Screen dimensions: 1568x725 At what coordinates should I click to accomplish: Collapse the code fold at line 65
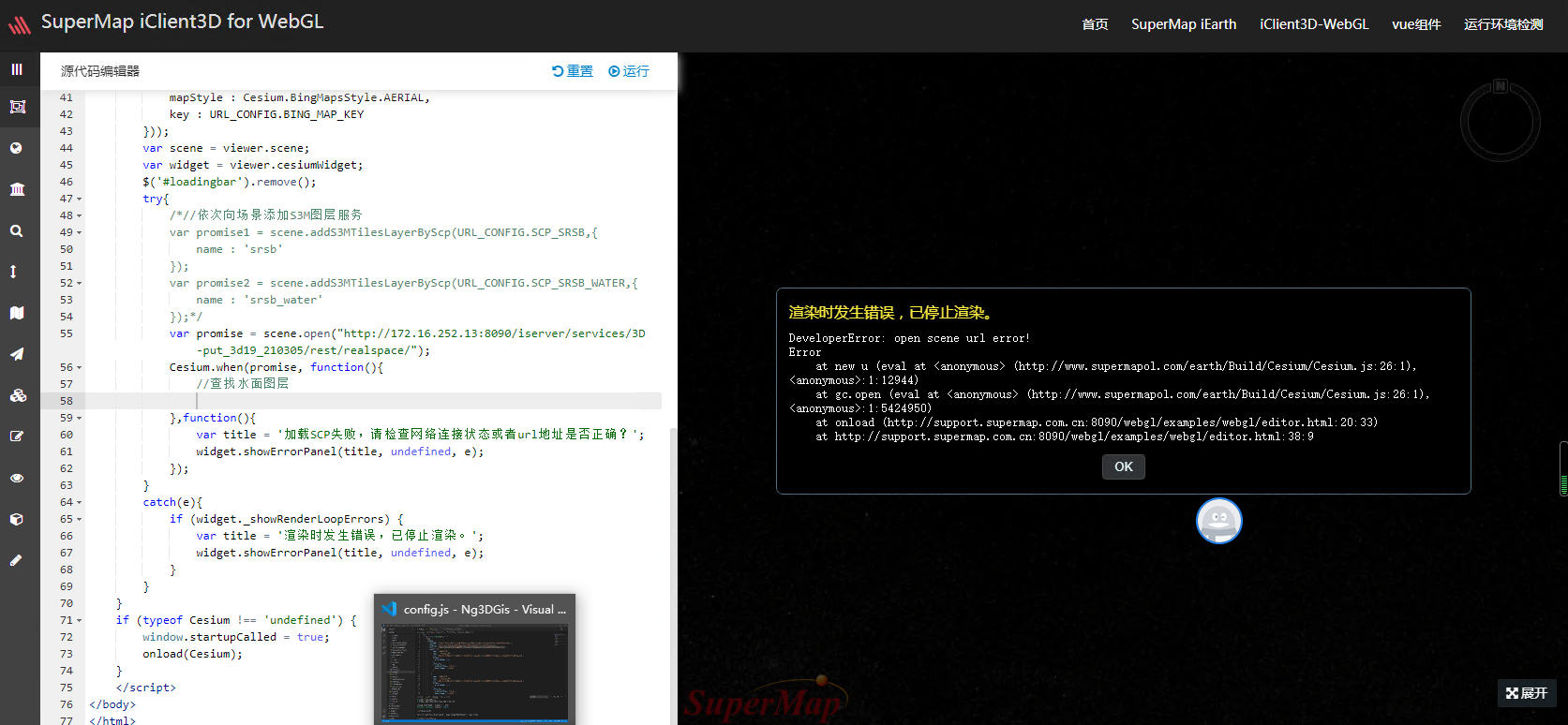80,519
